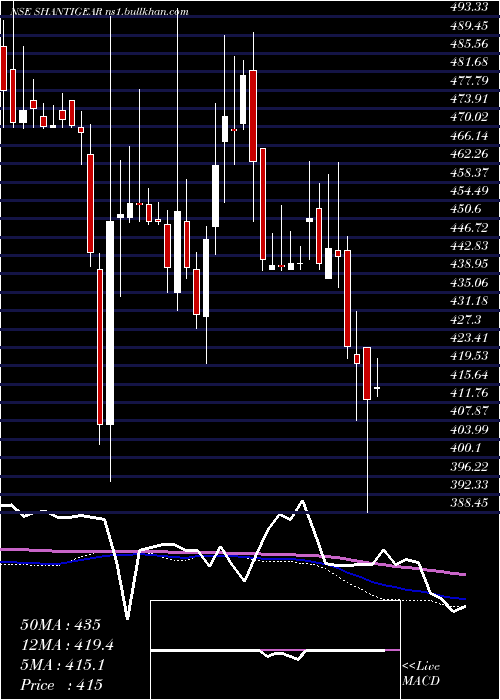Click the 411.76 price axis label
This screenshot has height=700, width=500.
point(468,392)
